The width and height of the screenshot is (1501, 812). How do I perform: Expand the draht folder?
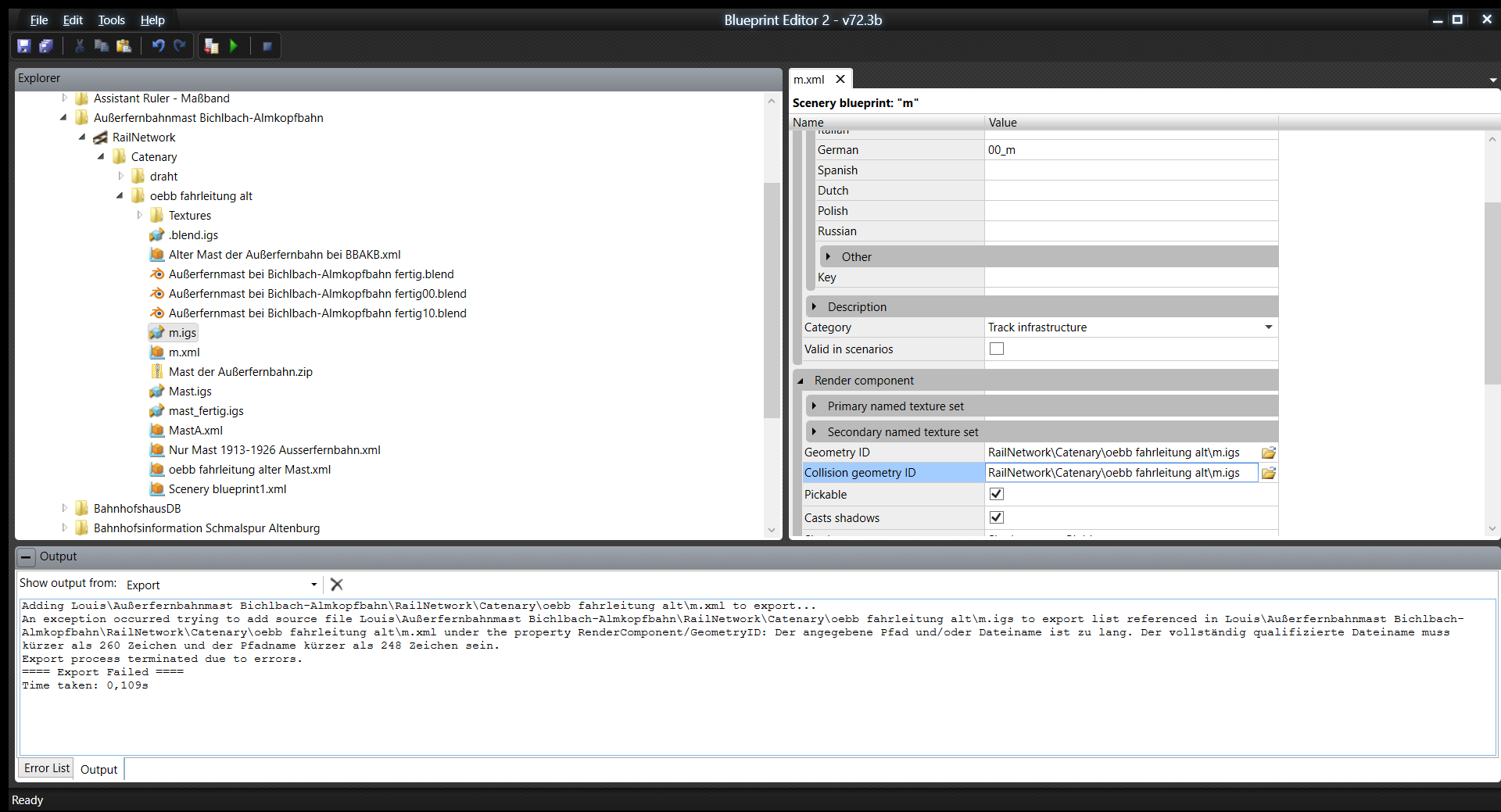[x=120, y=177]
